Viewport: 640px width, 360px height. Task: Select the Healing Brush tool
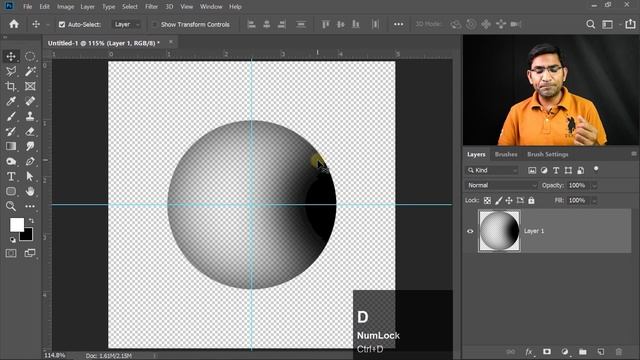click(30, 101)
